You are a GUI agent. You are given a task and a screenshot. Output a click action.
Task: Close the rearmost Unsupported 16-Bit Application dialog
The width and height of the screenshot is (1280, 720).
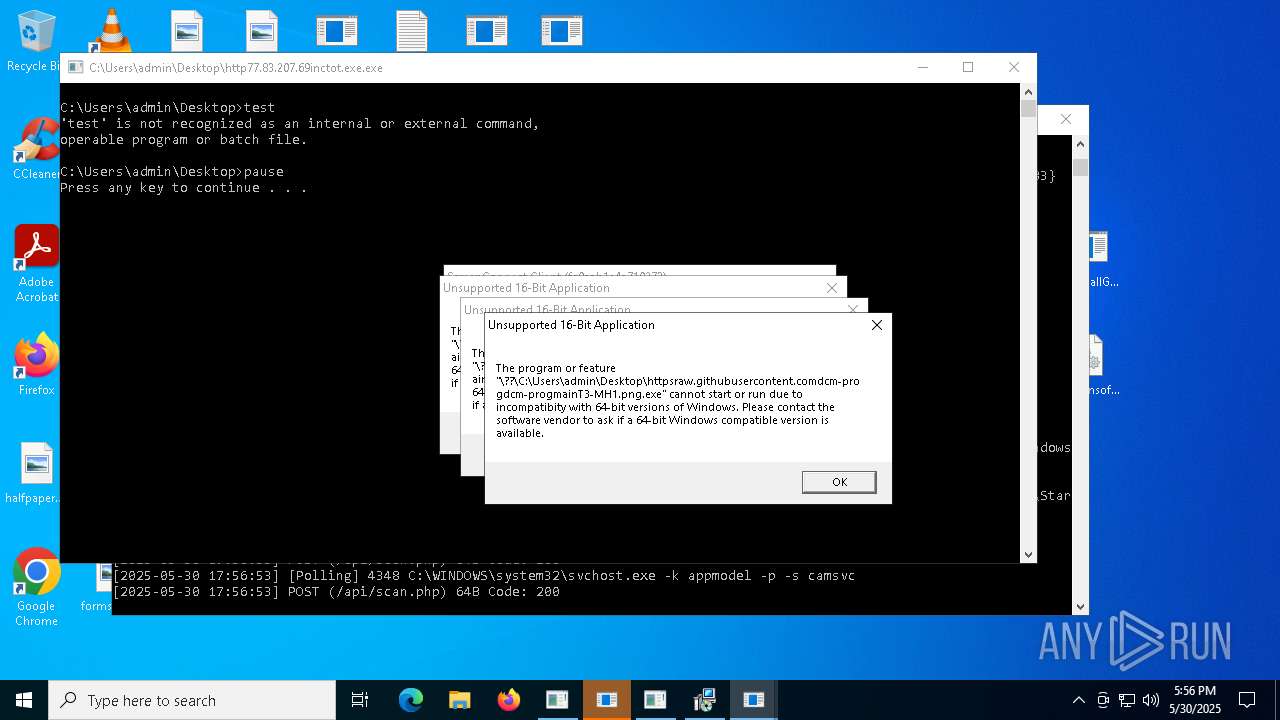tap(831, 288)
